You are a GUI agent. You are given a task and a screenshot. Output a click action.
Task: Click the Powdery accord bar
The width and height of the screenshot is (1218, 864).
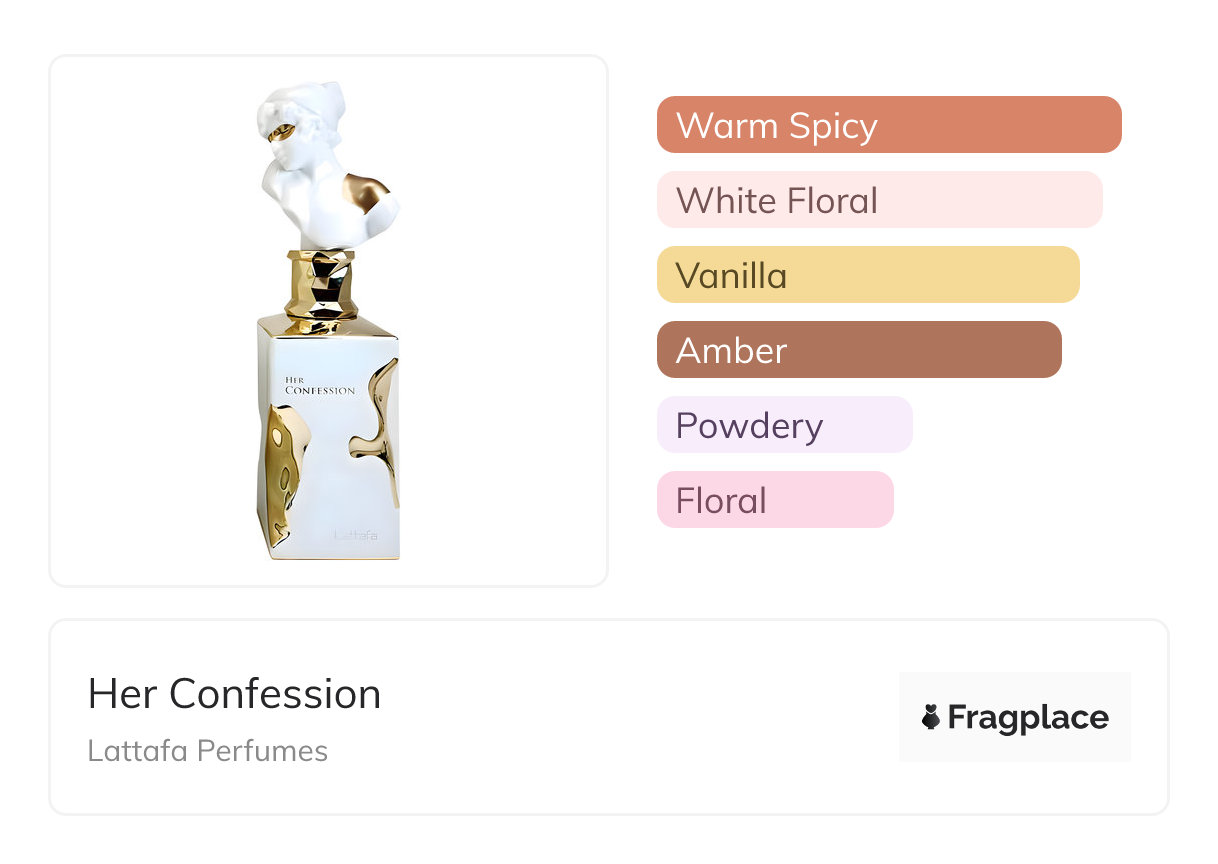click(x=784, y=425)
